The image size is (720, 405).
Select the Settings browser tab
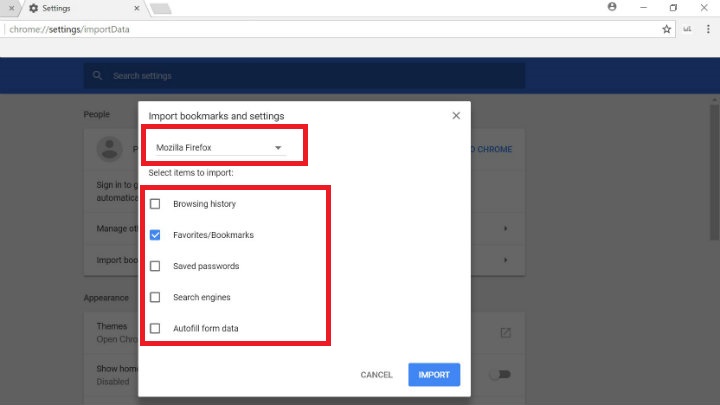[x=84, y=8]
